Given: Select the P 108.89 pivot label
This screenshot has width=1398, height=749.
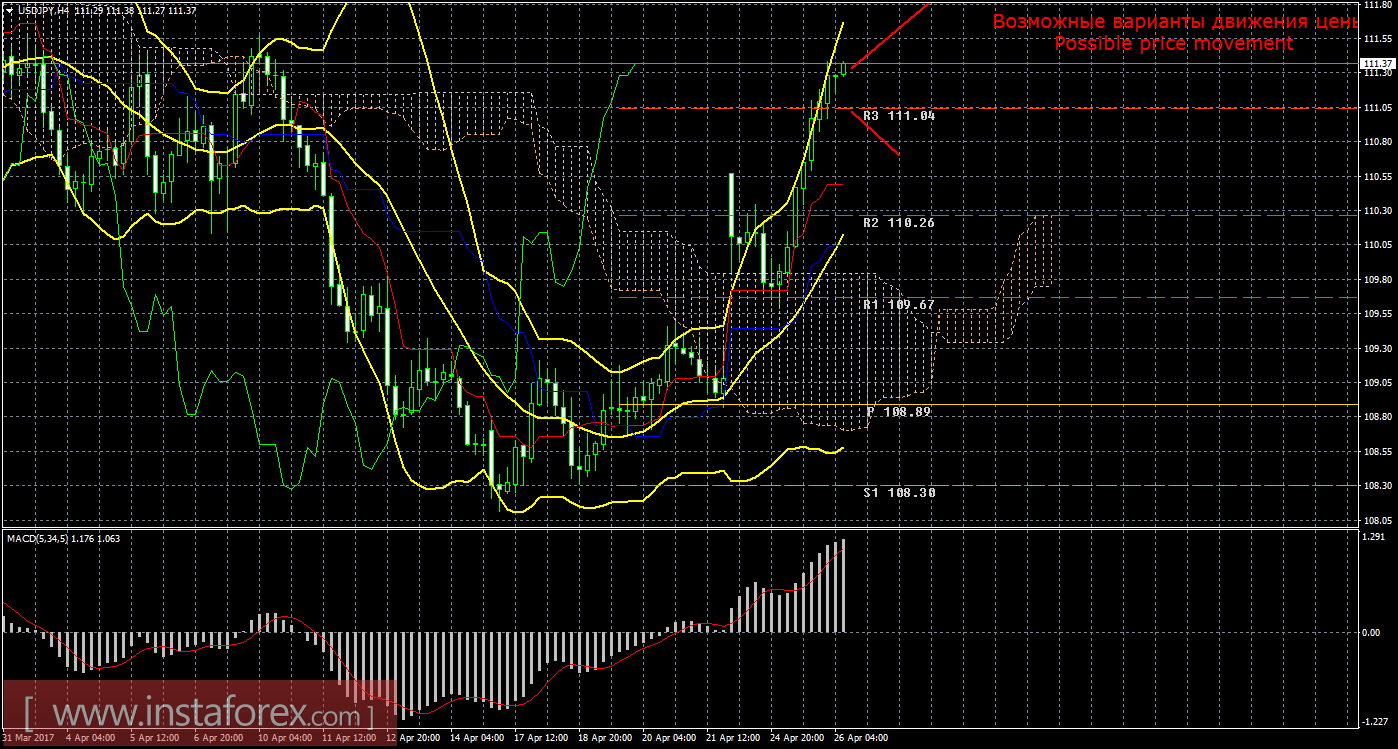Looking at the screenshot, I should click(x=898, y=411).
